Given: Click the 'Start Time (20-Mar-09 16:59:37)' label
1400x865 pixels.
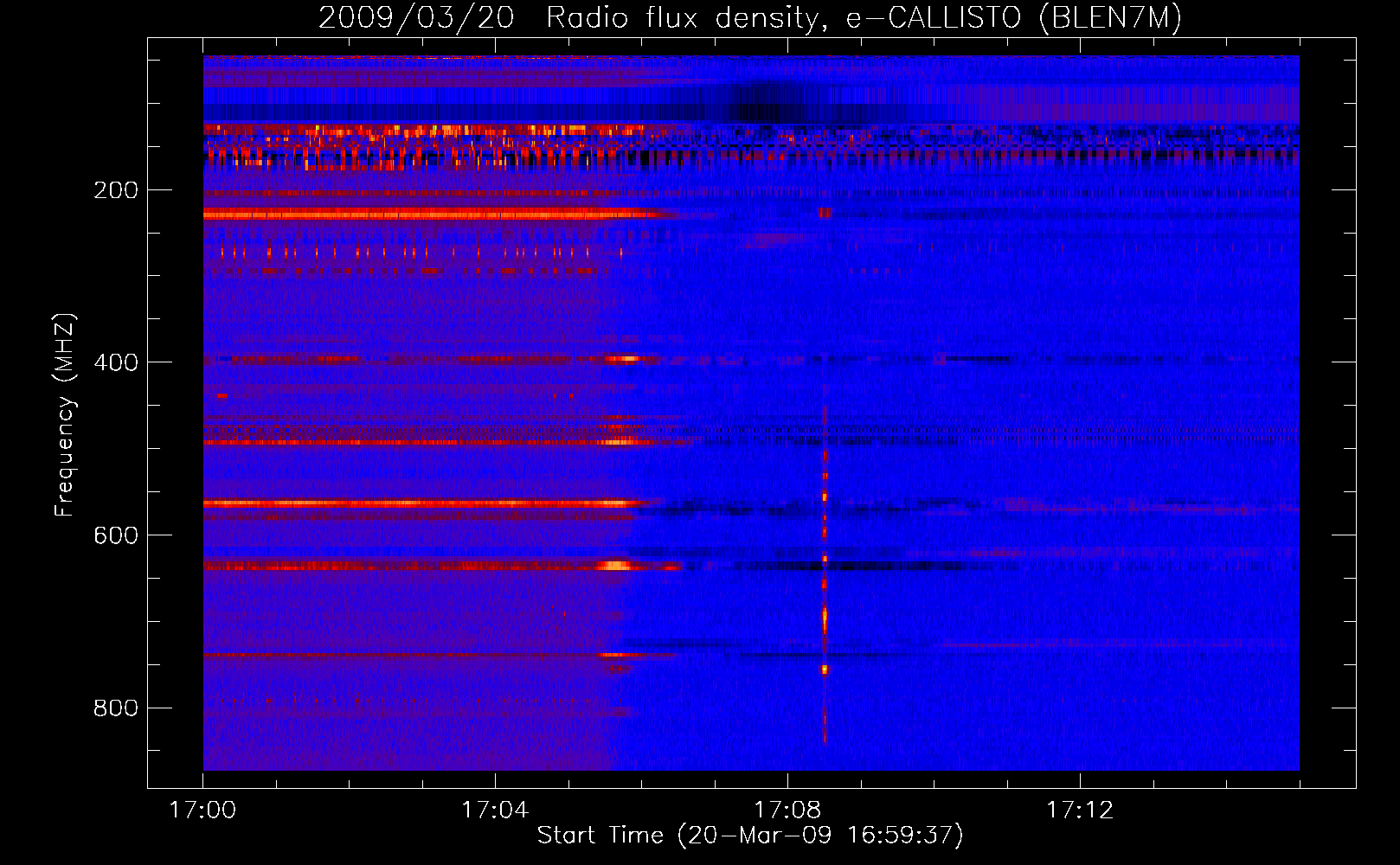Looking at the screenshot, I should pyautogui.click(x=750, y=836).
